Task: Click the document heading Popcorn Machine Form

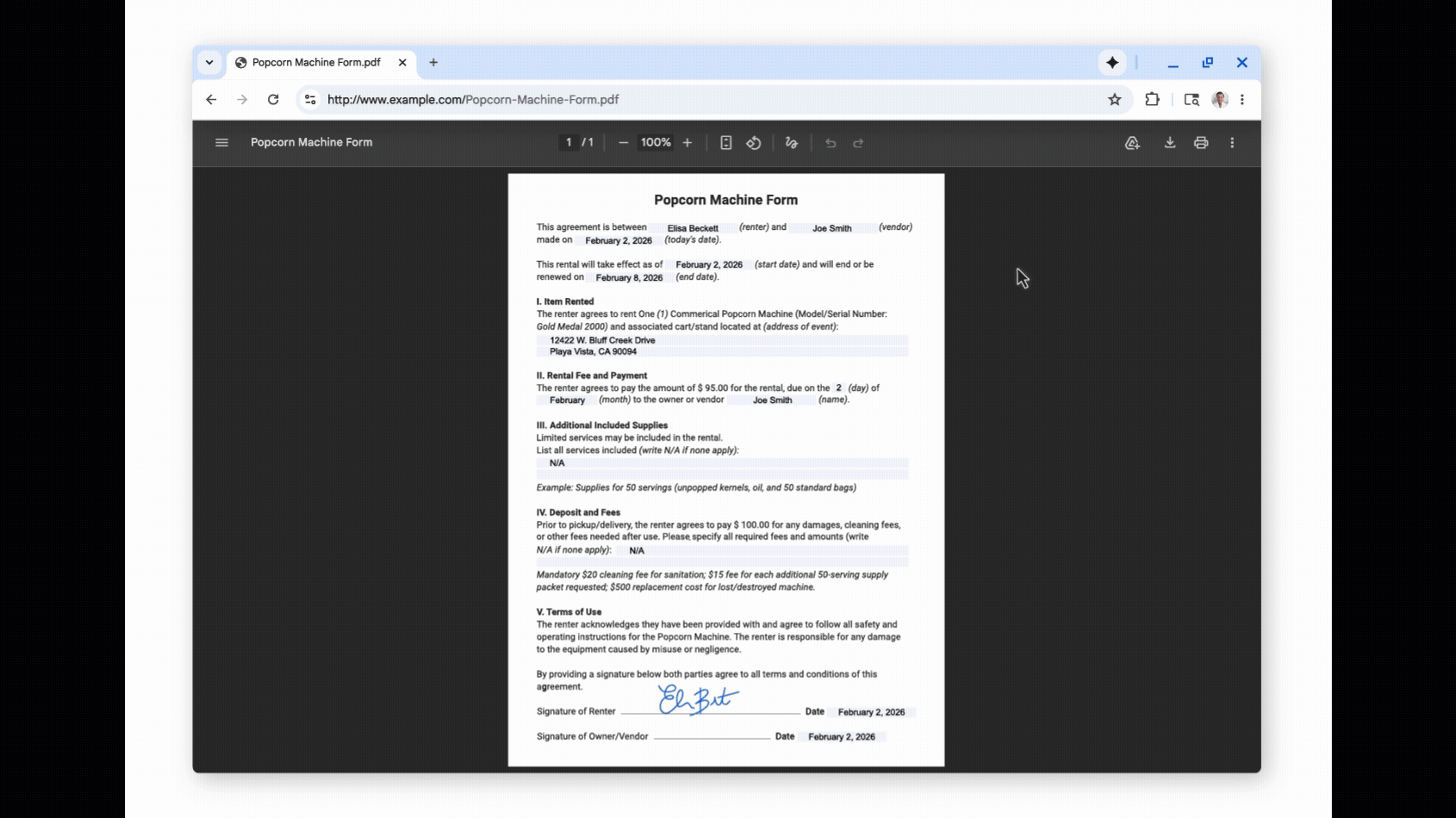Action: 726,200
